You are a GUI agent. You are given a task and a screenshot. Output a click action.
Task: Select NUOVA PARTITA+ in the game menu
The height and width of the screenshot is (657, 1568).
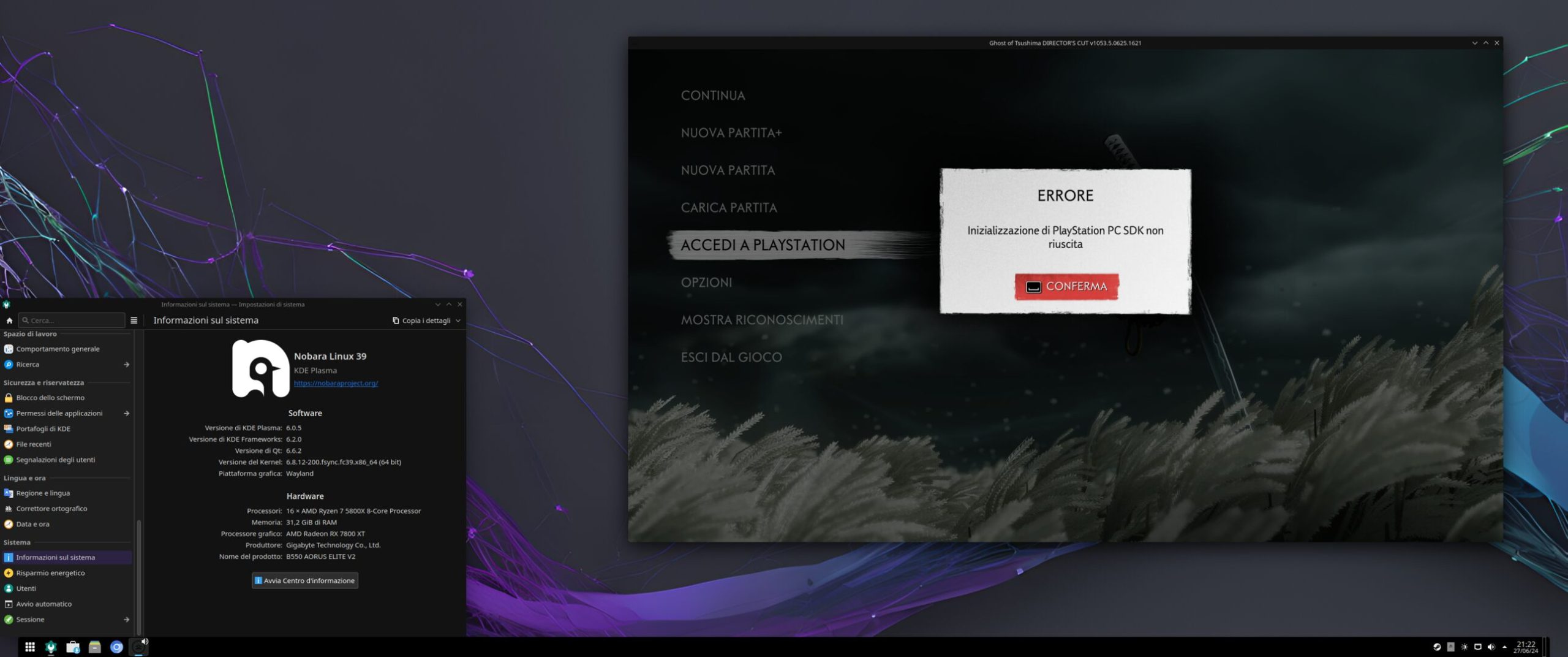(x=731, y=133)
